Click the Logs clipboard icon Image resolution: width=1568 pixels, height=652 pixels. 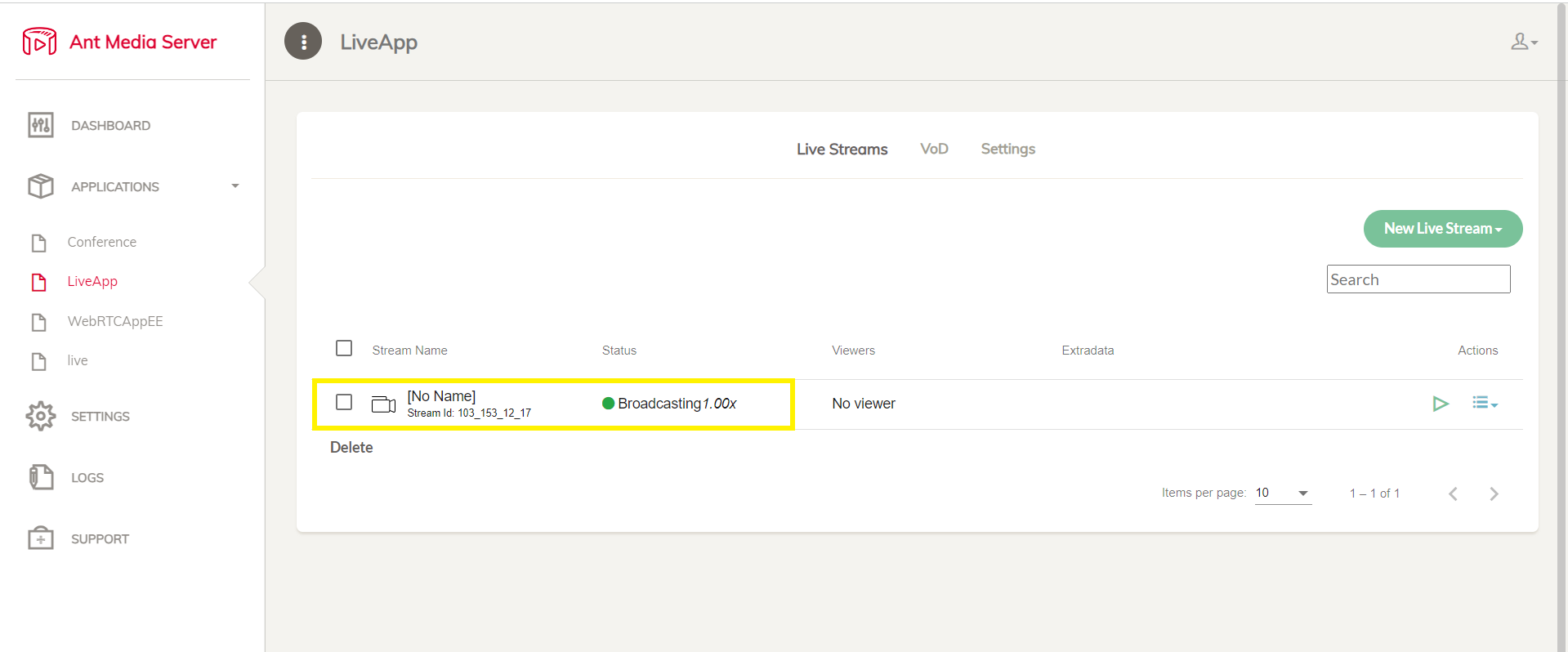click(x=41, y=477)
